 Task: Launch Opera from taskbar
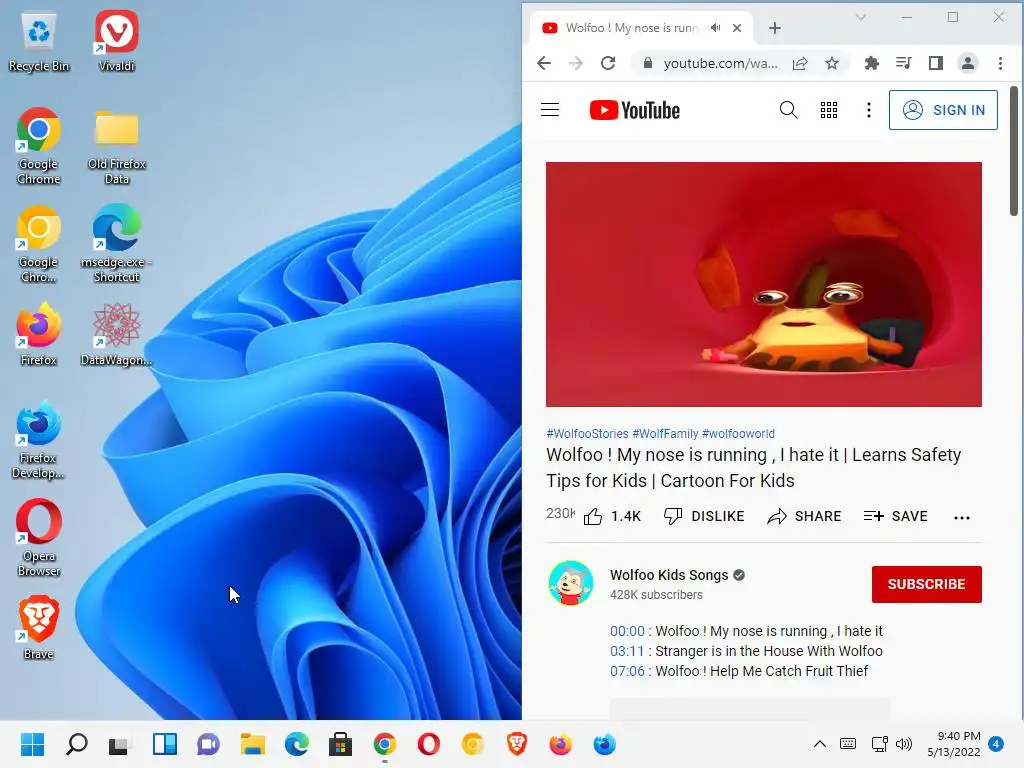[x=428, y=744]
